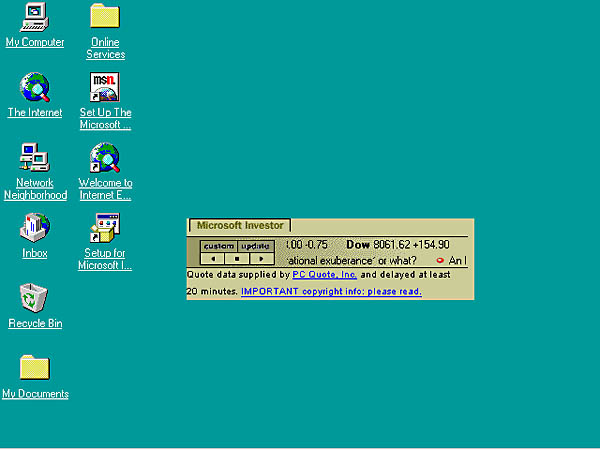Open Welcome to Internet Explorer shortcut
The width and height of the screenshot is (600, 450).
[105, 158]
